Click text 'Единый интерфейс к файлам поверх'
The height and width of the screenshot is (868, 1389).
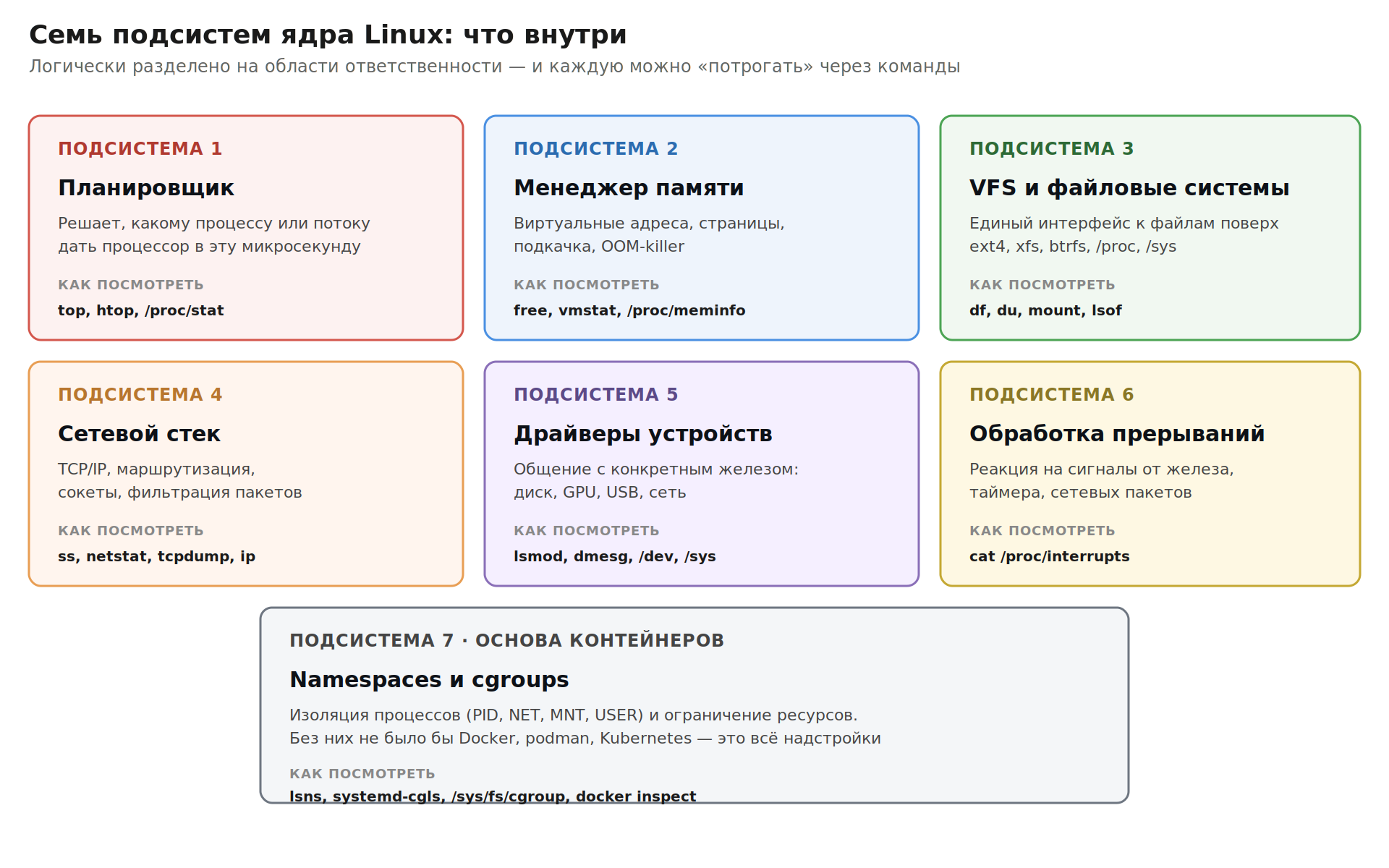[x=1123, y=224]
